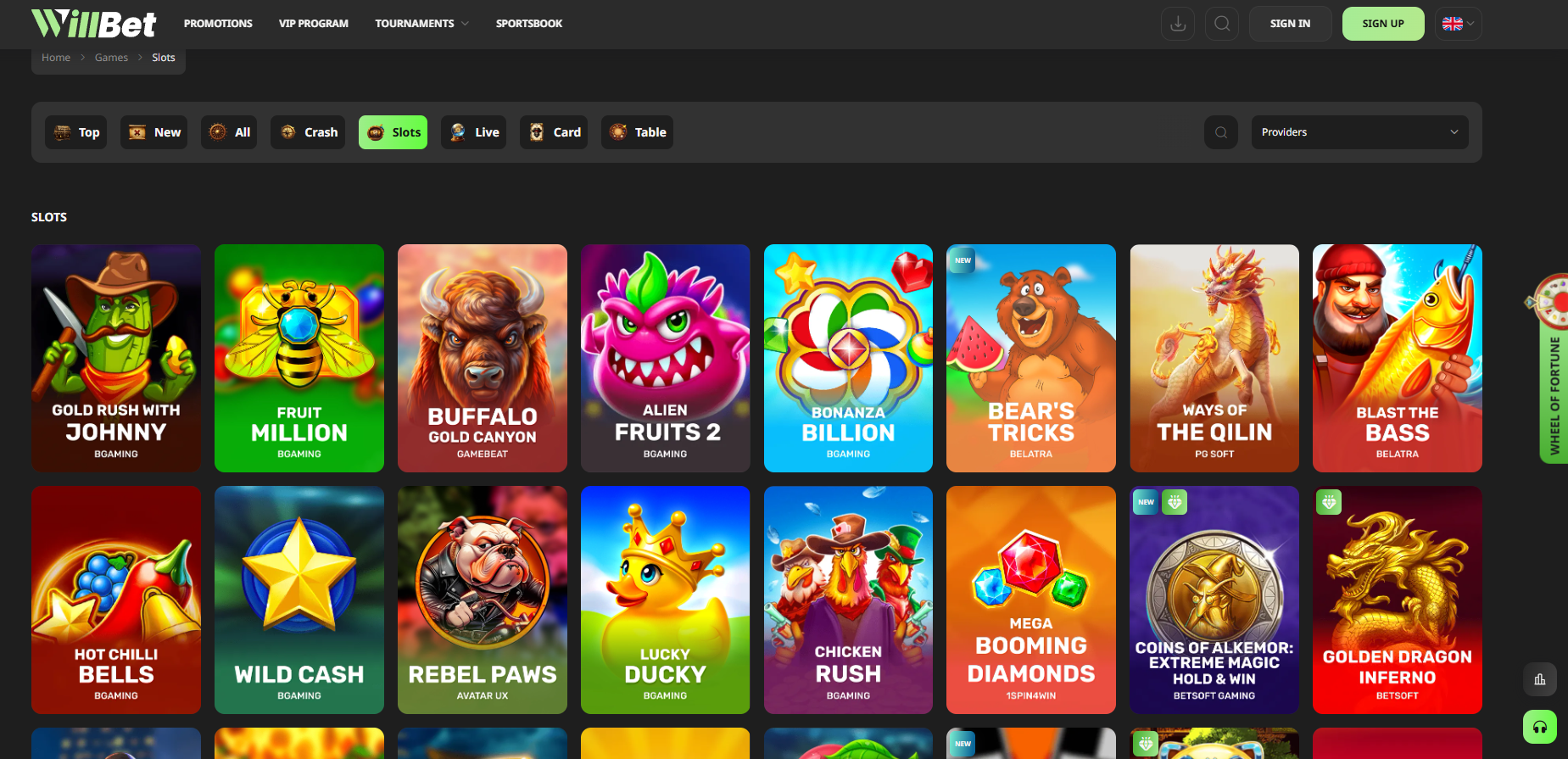Navigate to Games breadcrumb

point(111,58)
